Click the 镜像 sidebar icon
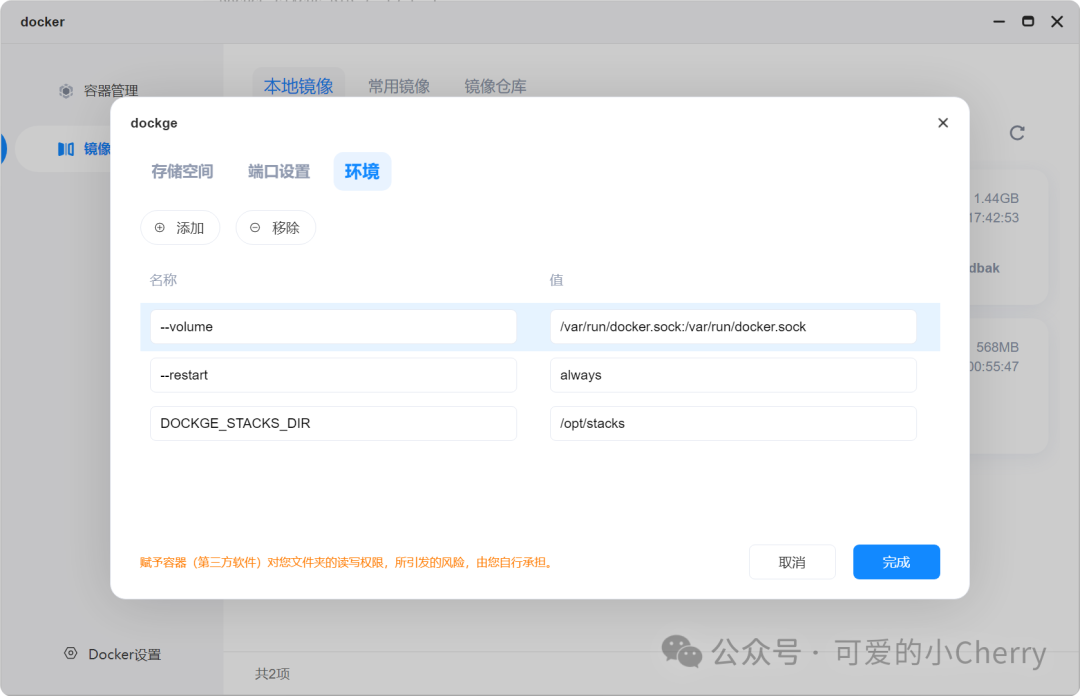This screenshot has height=696, width=1080. pos(66,149)
